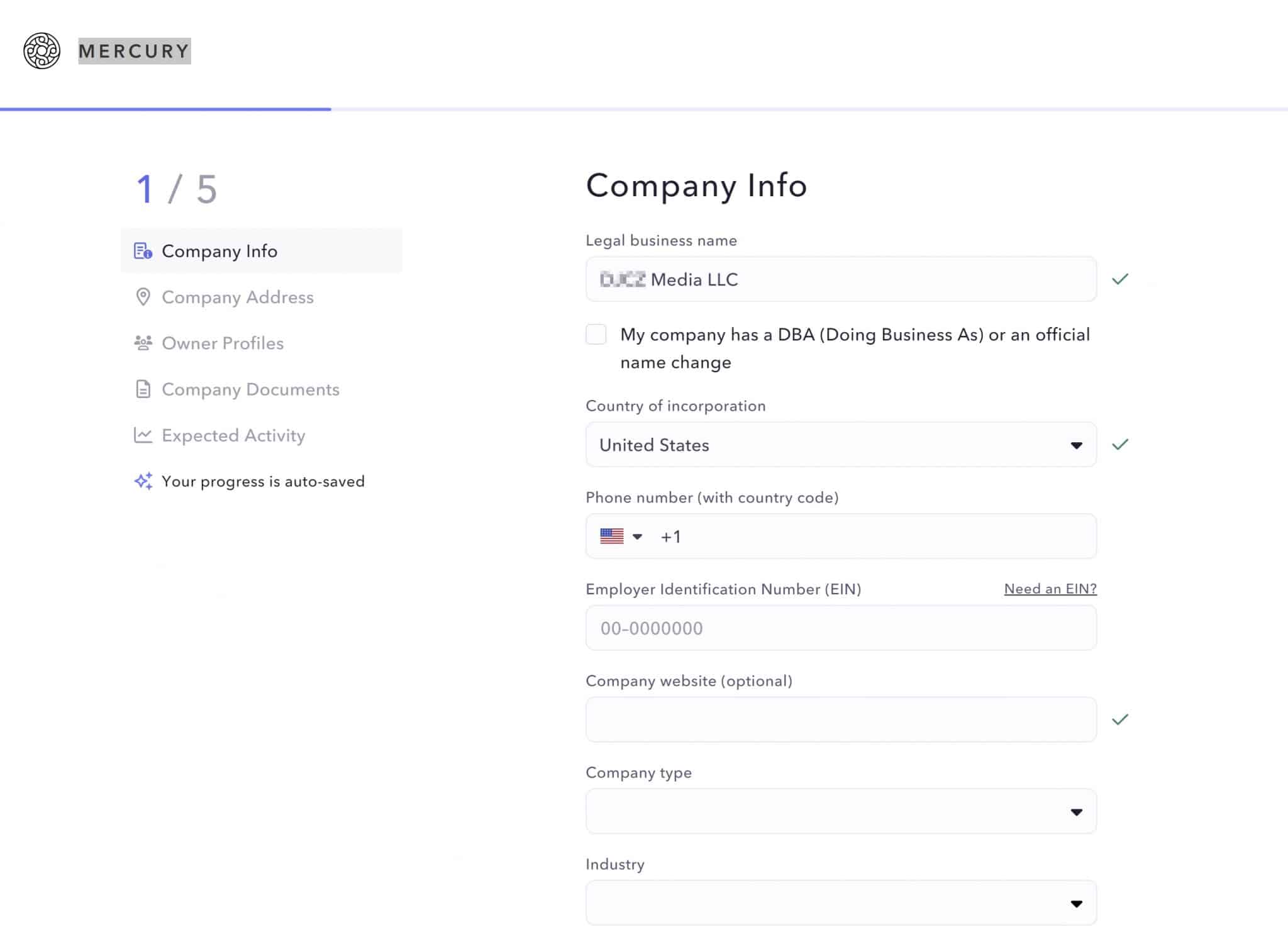Open the Need an EIN? link
Viewport: 1288px width, 927px height.
point(1050,589)
